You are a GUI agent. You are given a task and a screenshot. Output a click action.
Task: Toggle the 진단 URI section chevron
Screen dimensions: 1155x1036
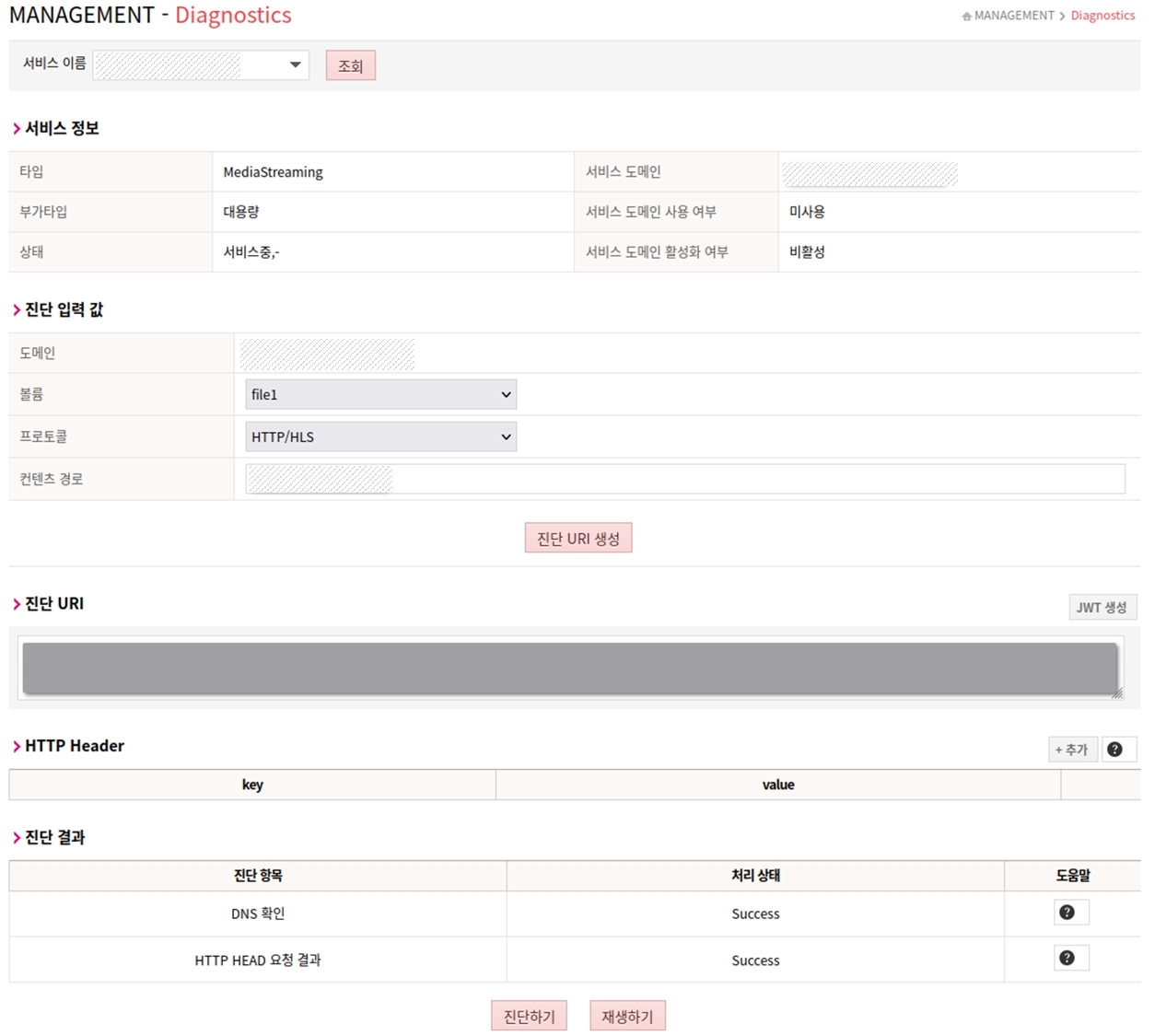17,604
